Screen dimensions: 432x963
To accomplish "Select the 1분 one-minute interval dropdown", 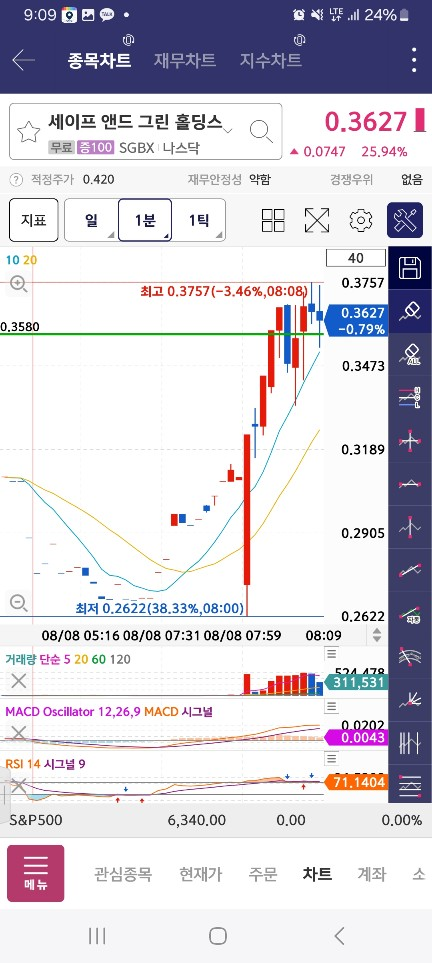I will [x=145, y=220].
